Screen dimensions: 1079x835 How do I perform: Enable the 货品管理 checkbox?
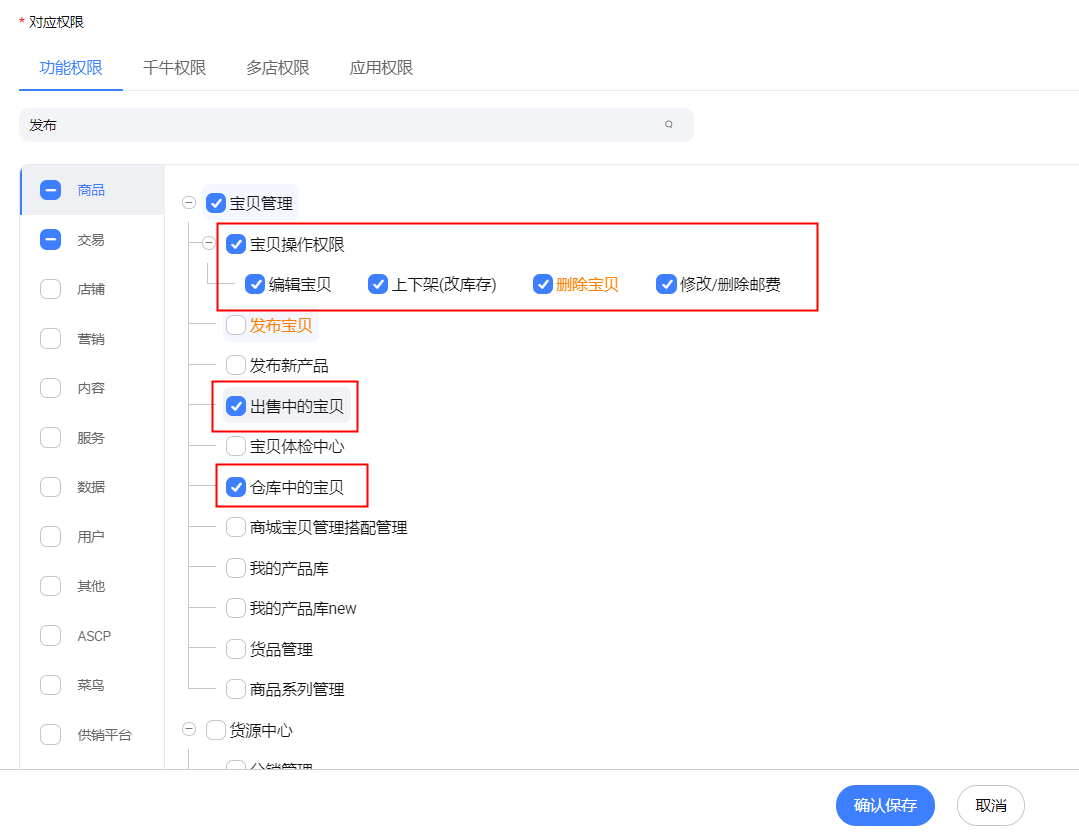[236, 649]
